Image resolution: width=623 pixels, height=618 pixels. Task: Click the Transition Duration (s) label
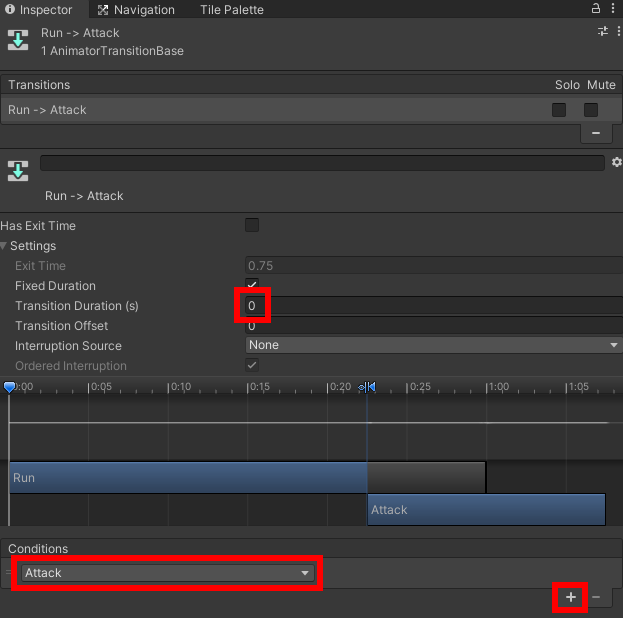(77, 306)
